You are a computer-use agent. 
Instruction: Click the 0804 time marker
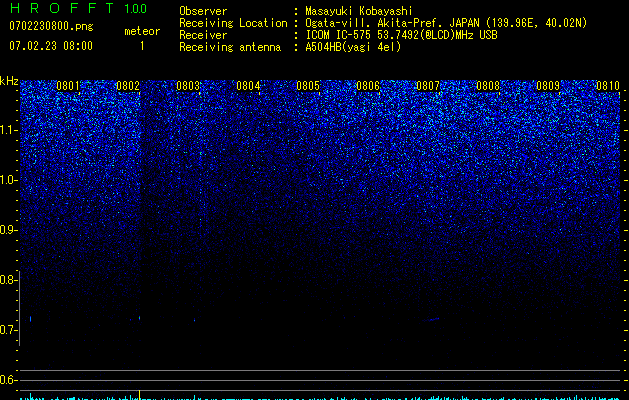click(248, 86)
